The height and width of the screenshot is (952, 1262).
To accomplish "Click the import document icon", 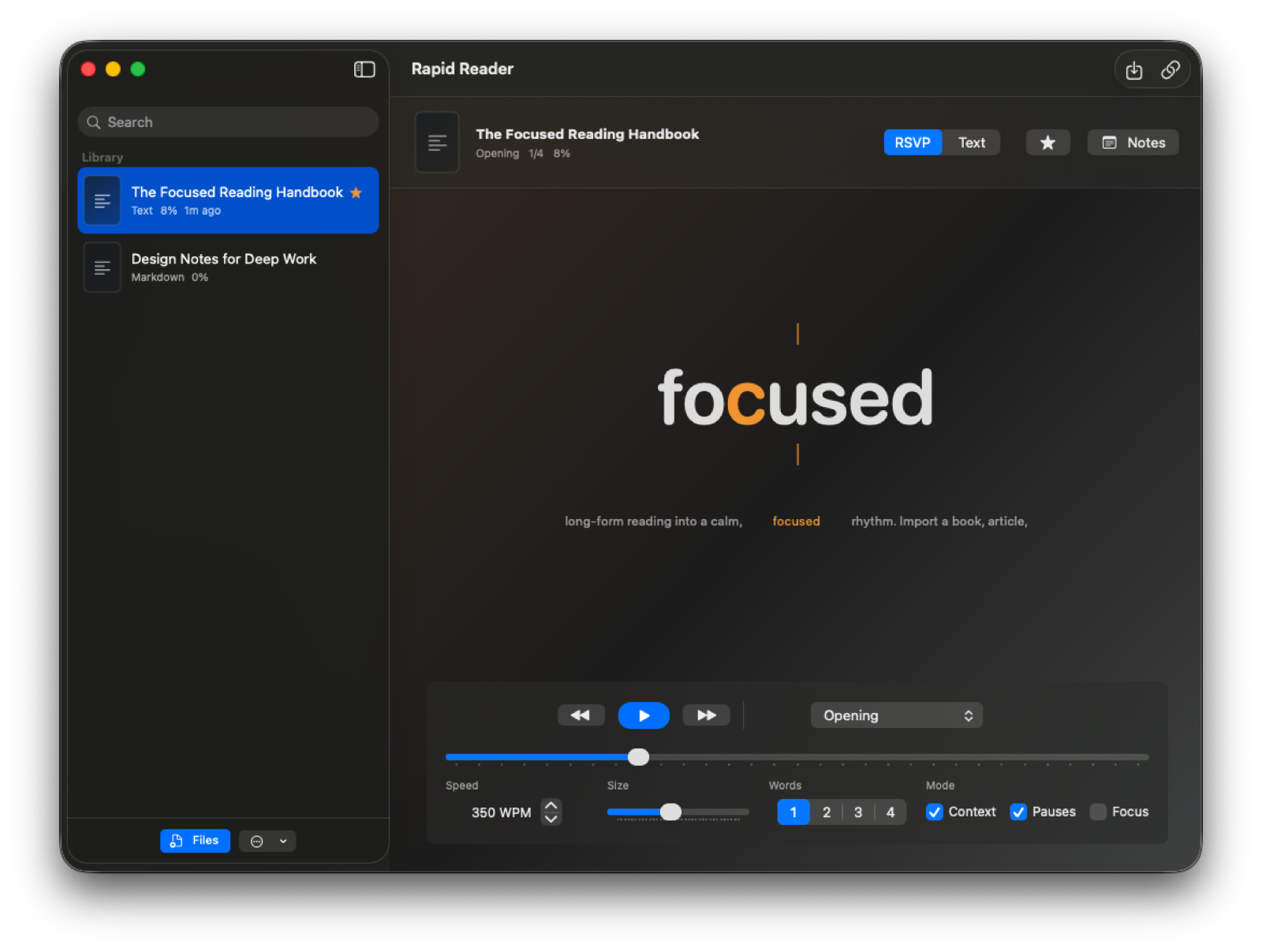I will click(x=1133, y=70).
